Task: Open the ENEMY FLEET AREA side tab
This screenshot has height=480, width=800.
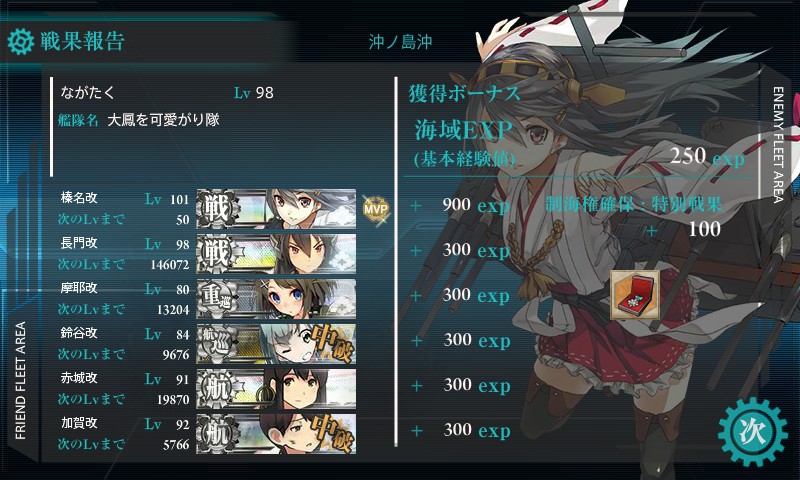Action: point(778,144)
